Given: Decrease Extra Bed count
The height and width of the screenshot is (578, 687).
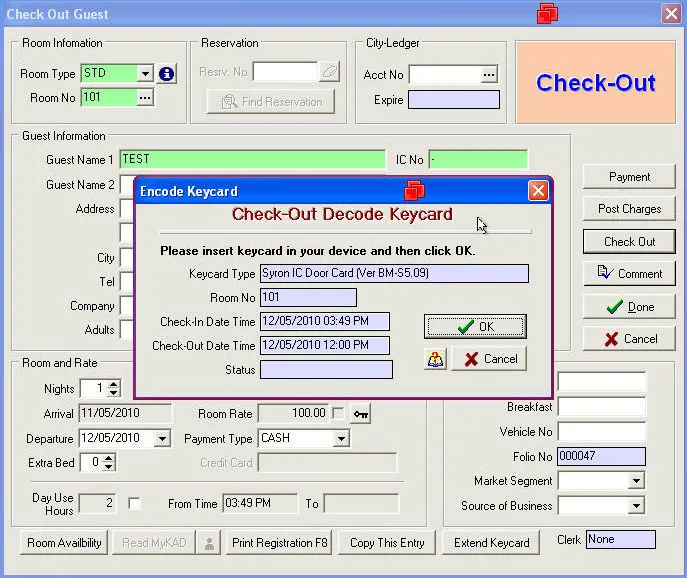Looking at the screenshot, I should pos(109,466).
